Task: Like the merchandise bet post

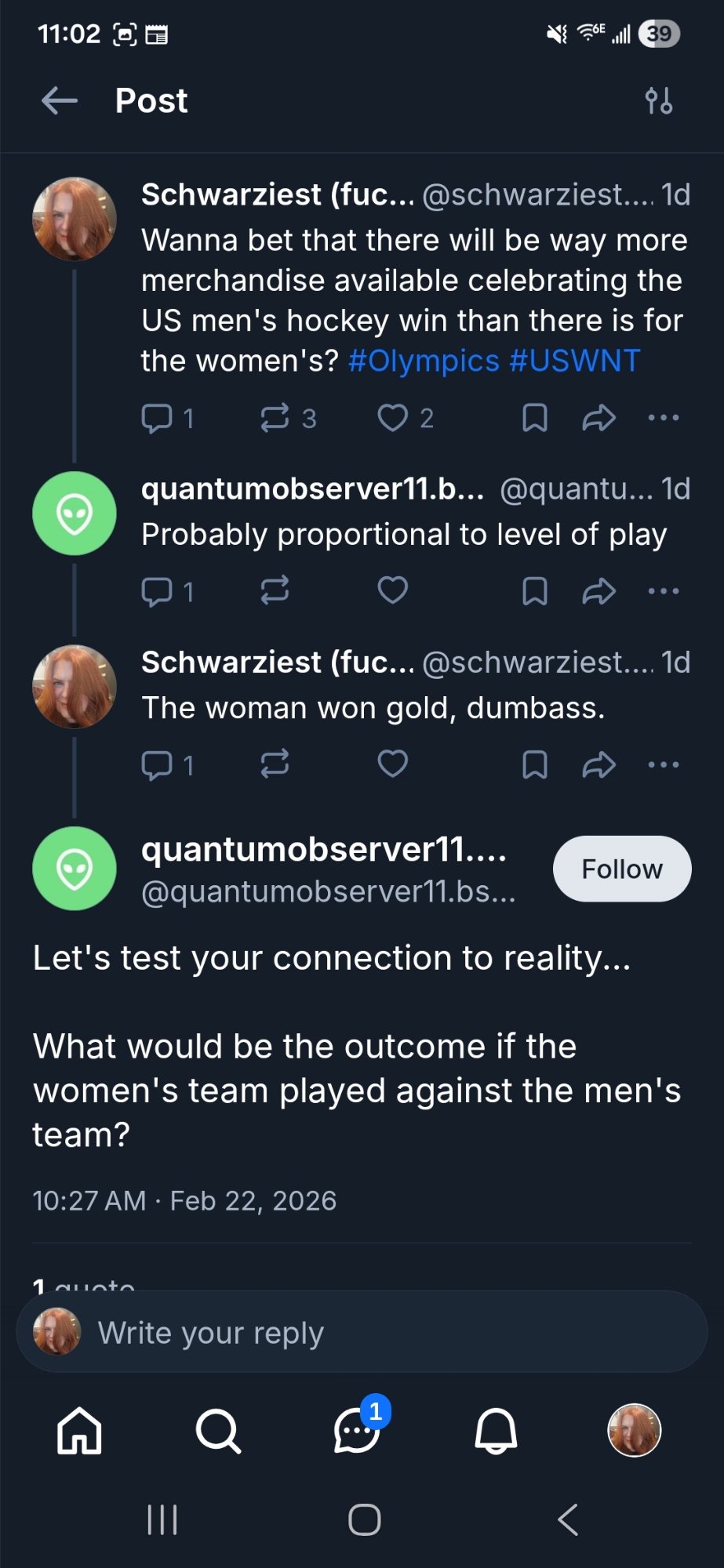Action: coord(392,418)
